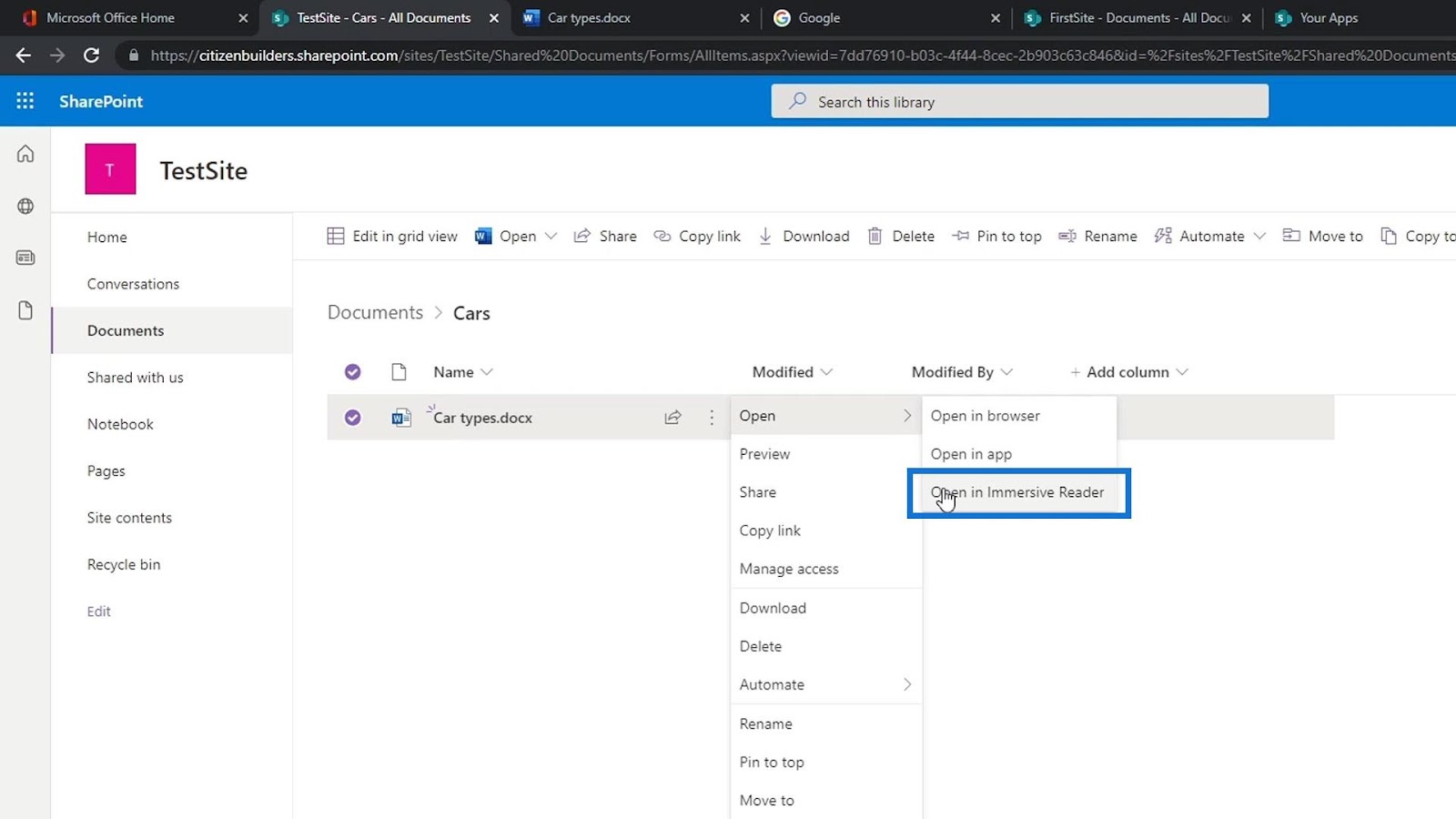The width and height of the screenshot is (1456, 819).
Task: Open Recycle bin in site navigation
Action: pos(124,564)
